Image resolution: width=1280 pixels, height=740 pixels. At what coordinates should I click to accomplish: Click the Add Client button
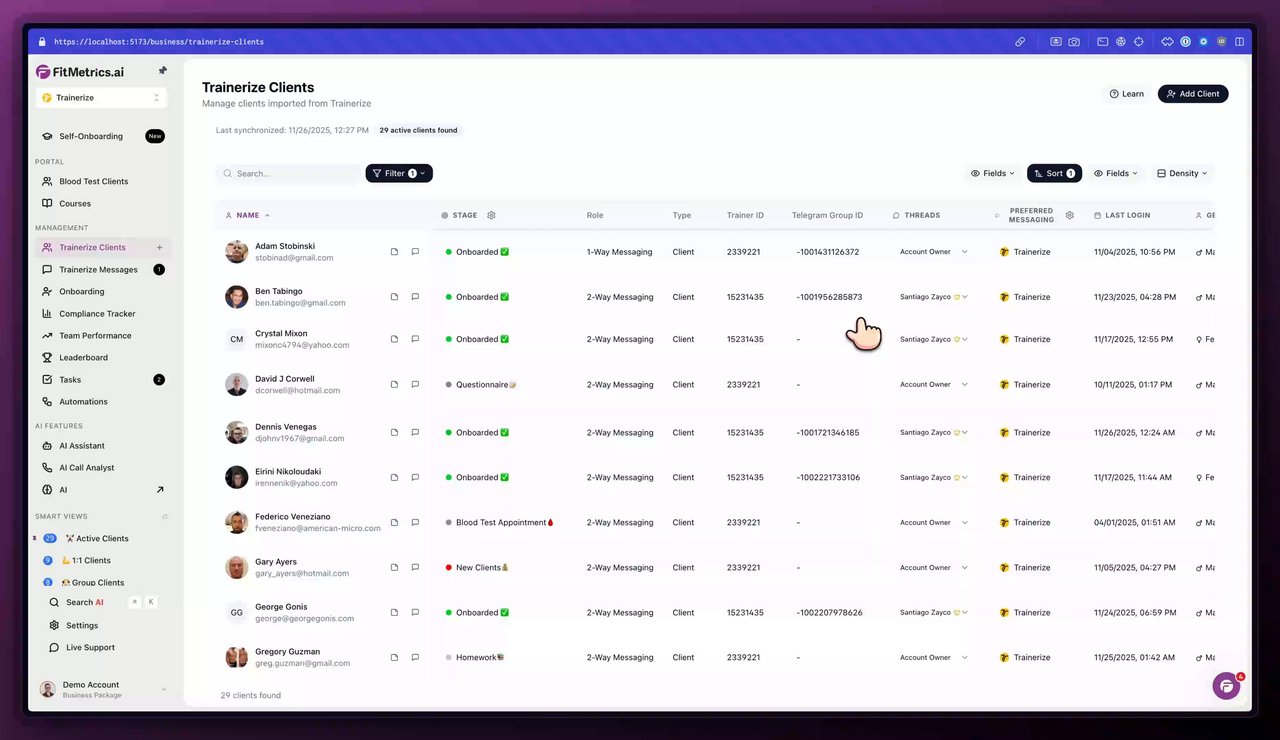click(x=1193, y=93)
